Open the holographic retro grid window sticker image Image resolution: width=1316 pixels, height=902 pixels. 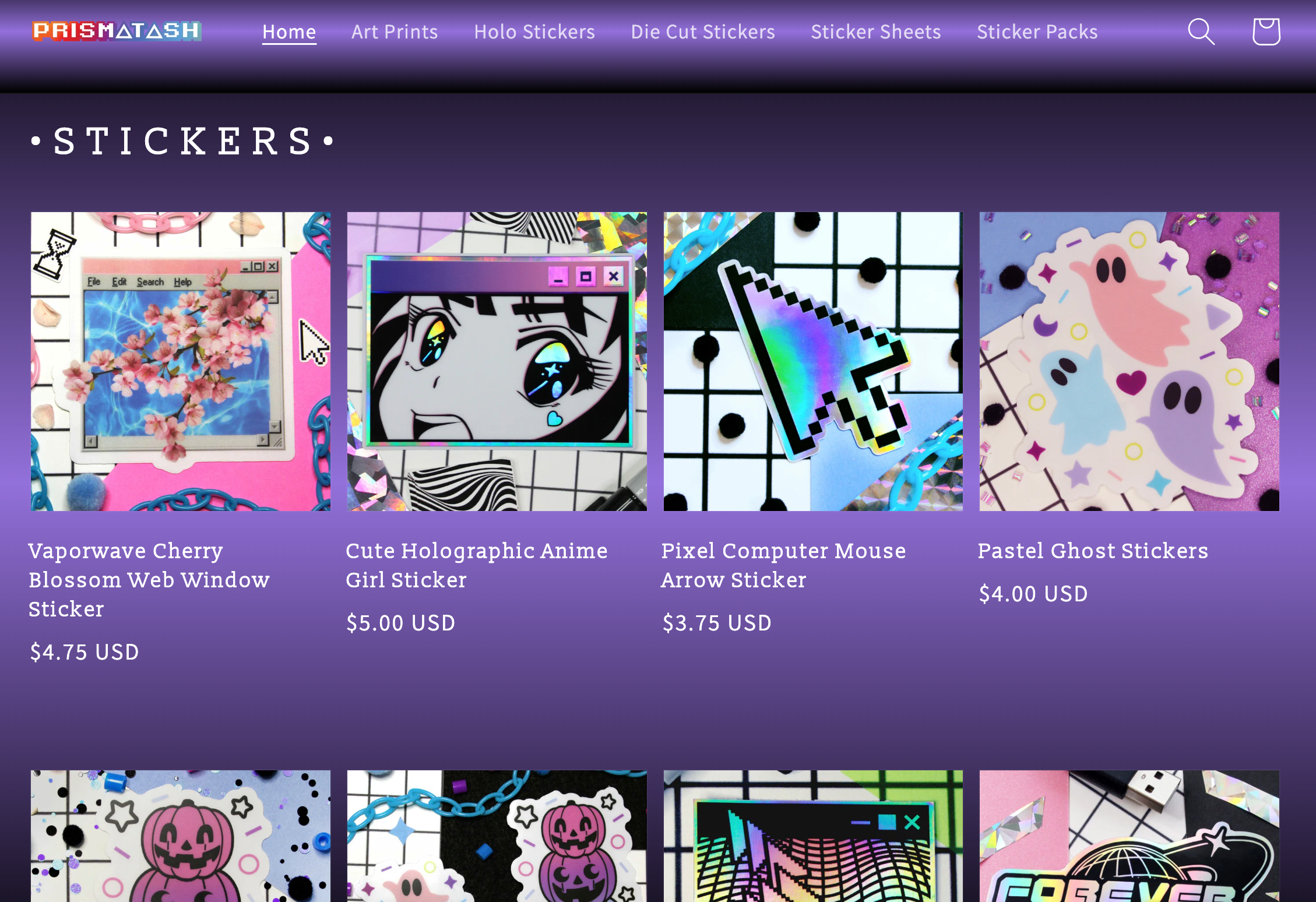coord(813,836)
